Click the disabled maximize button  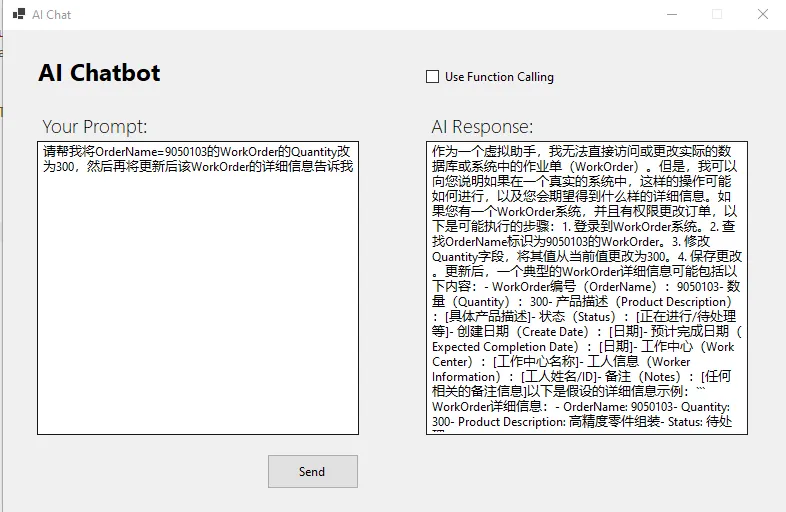(716, 15)
